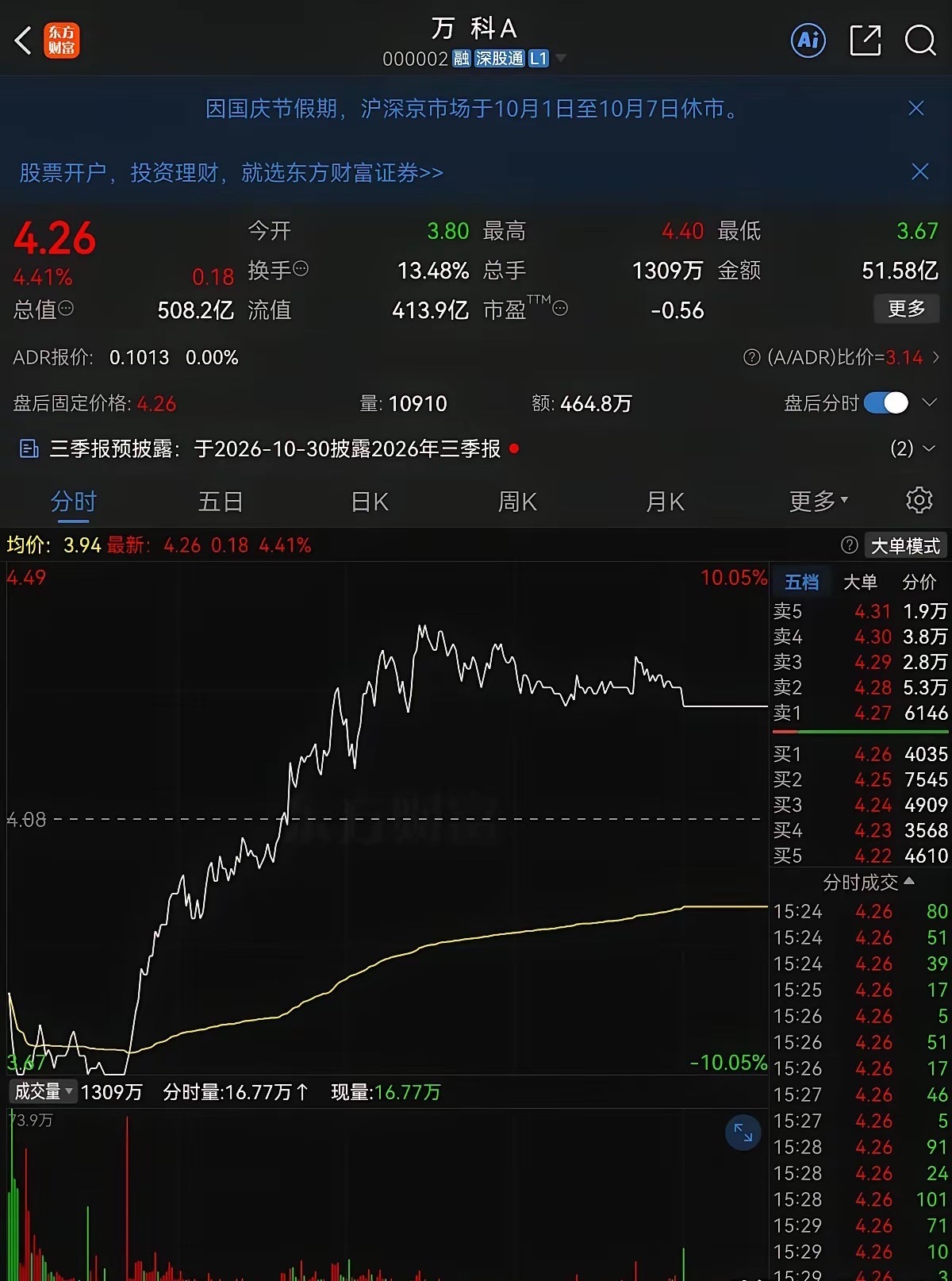Screen dimensions: 952x1281
Task: Click the current price 4.26 headline
Action: click(x=55, y=237)
